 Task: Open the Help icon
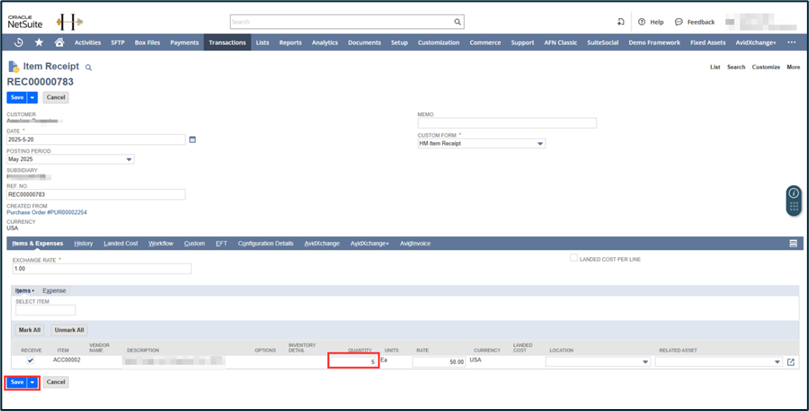[x=642, y=22]
